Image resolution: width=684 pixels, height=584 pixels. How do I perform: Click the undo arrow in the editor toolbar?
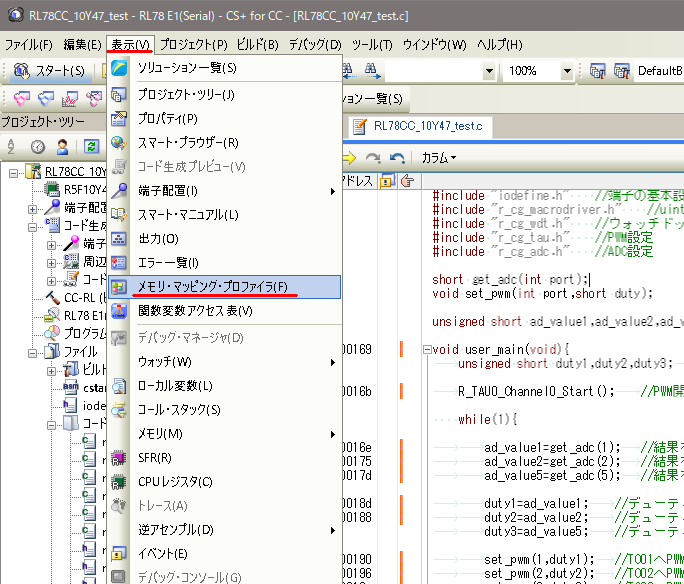pos(397,158)
